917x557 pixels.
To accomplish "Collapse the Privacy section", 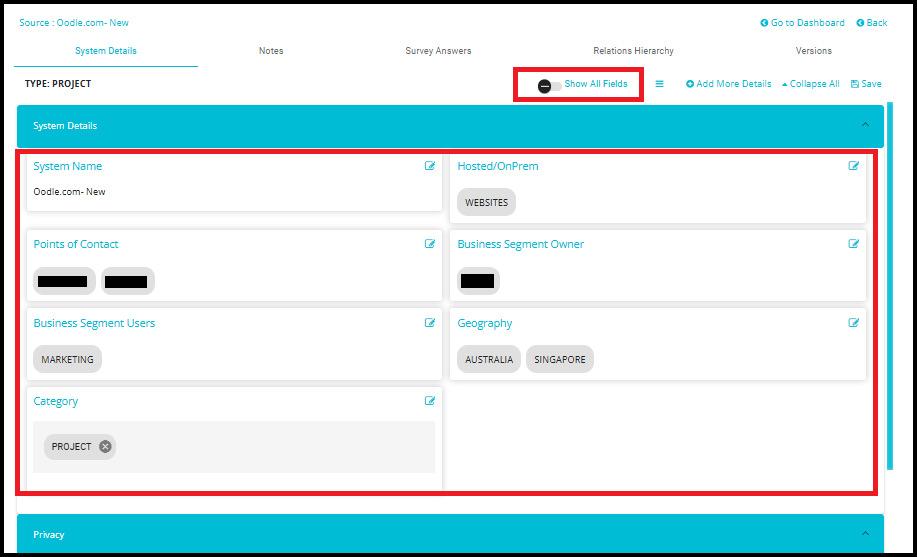I will (865, 535).
